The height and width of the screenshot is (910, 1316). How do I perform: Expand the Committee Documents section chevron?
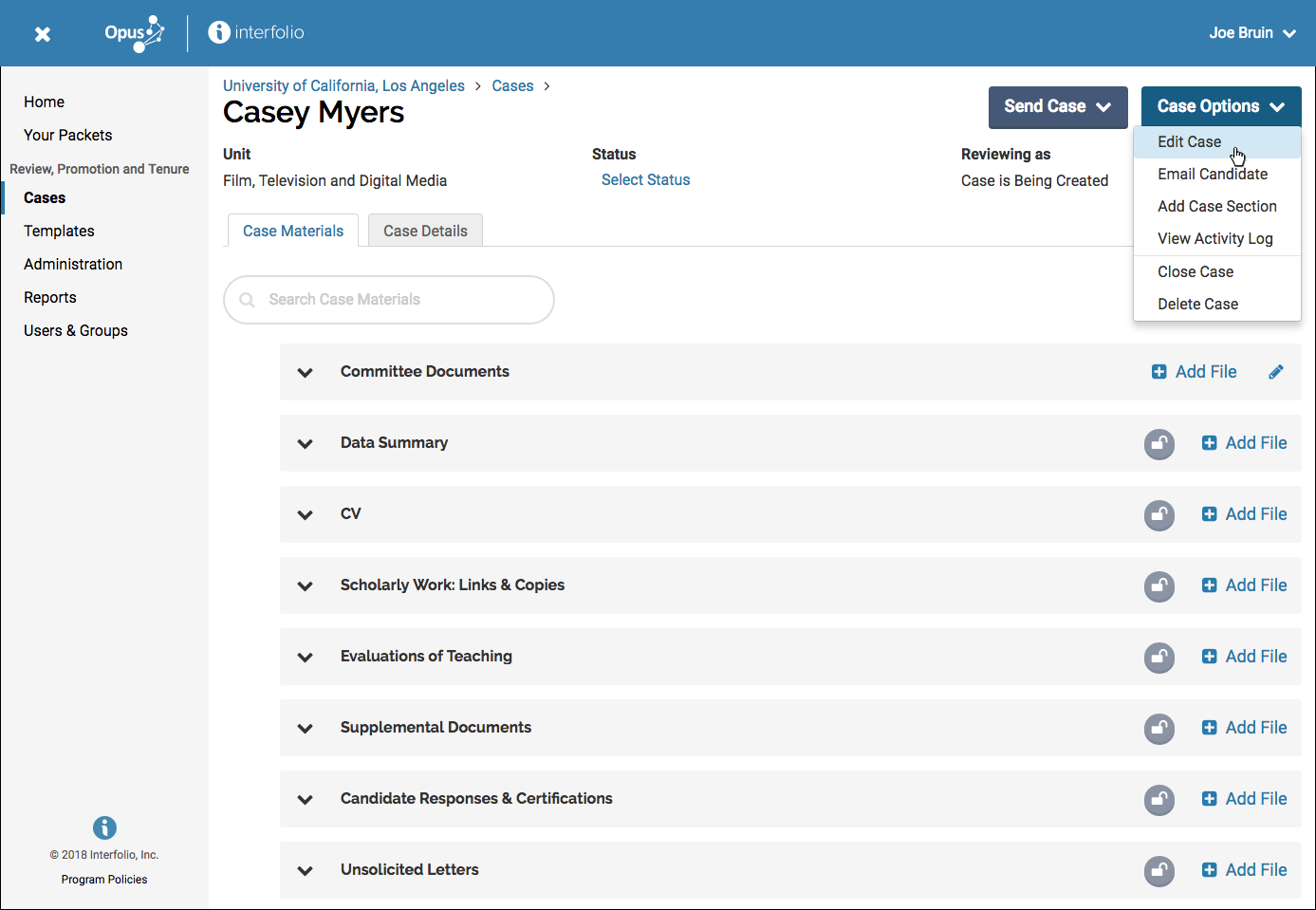(x=306, y=373)
